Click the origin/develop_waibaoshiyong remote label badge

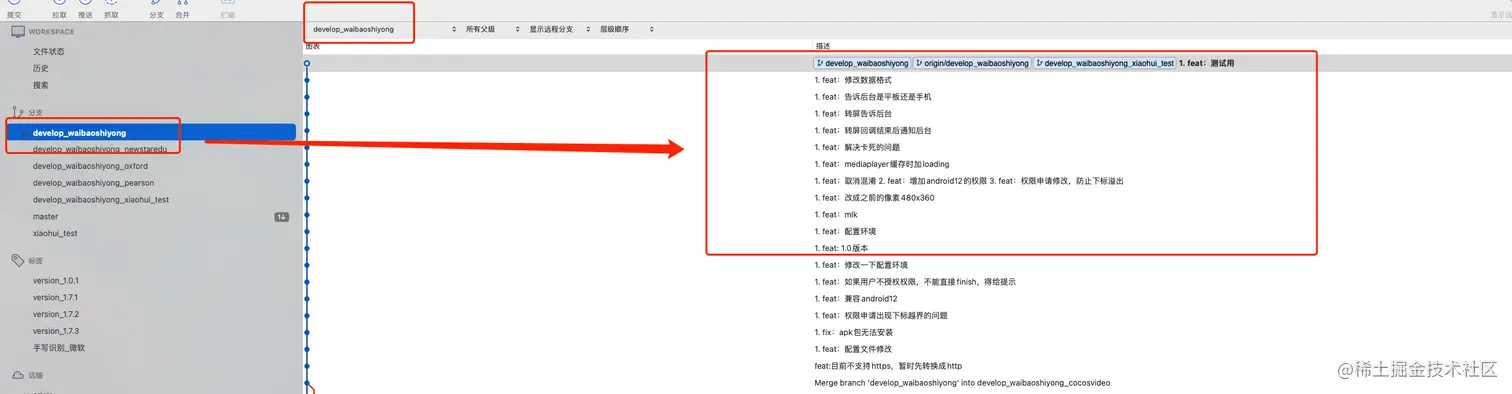click(x=971, y=63)
